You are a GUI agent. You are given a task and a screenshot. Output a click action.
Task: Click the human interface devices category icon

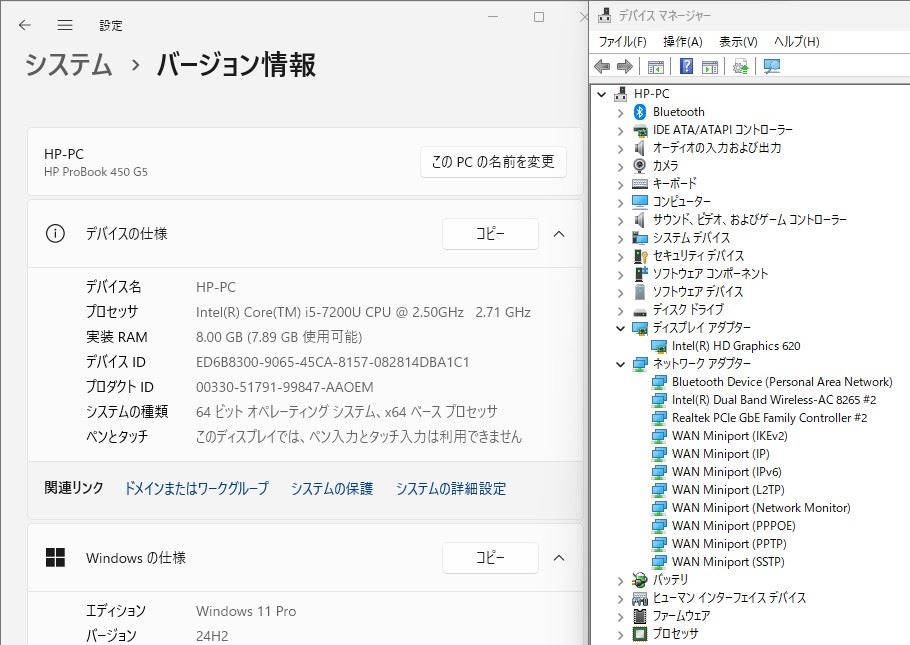640,597
